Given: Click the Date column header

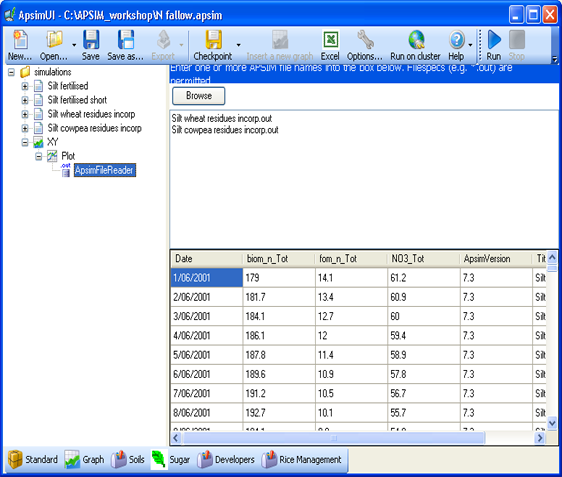Looking at the screenshot, I should (x=207, y=259).
